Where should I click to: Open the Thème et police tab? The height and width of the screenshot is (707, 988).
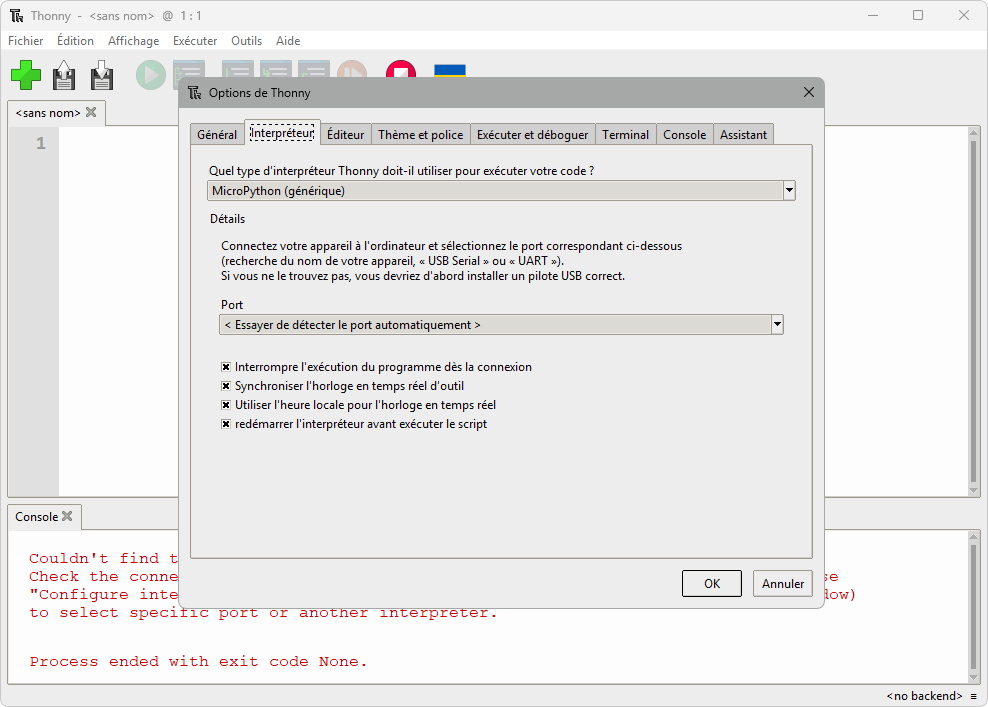pyautogui.click(x=420, y=135)
